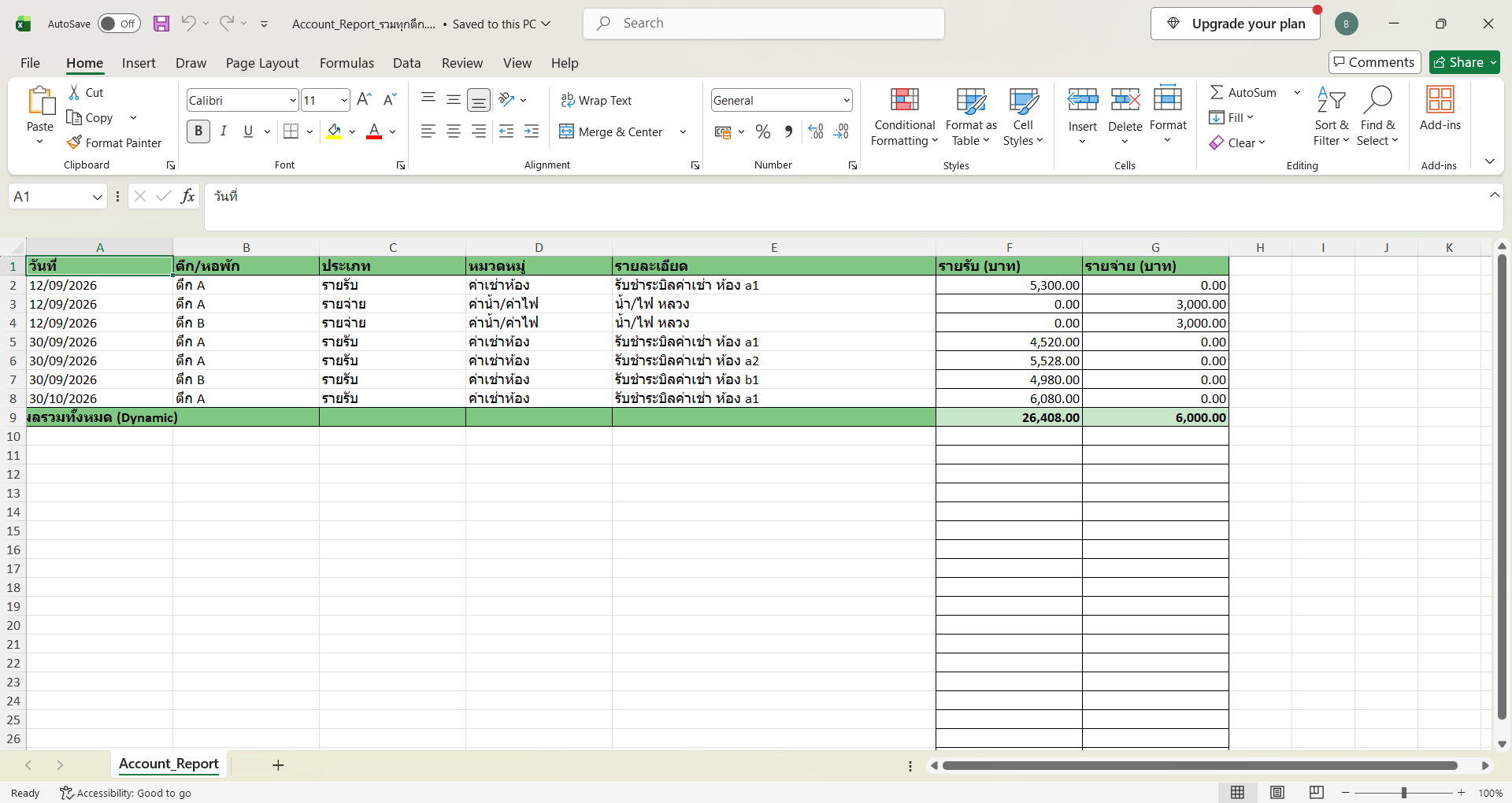Viewport: 1512px width, 803px height.
Task: Switch to the Formulas tab
Action: 346,63
